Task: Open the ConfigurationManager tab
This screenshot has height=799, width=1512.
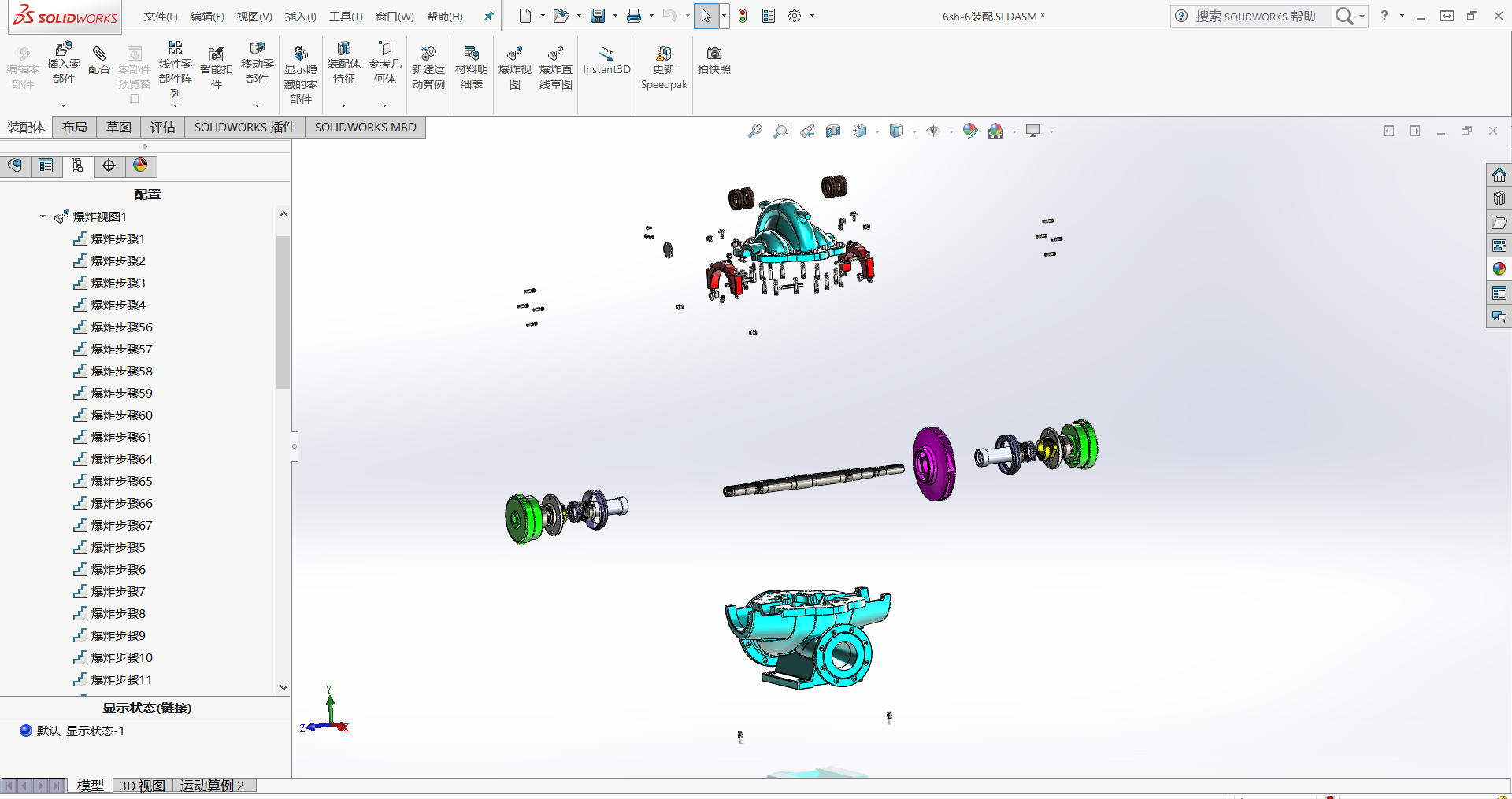Action: pyautogui.click(x=77, y=165)
